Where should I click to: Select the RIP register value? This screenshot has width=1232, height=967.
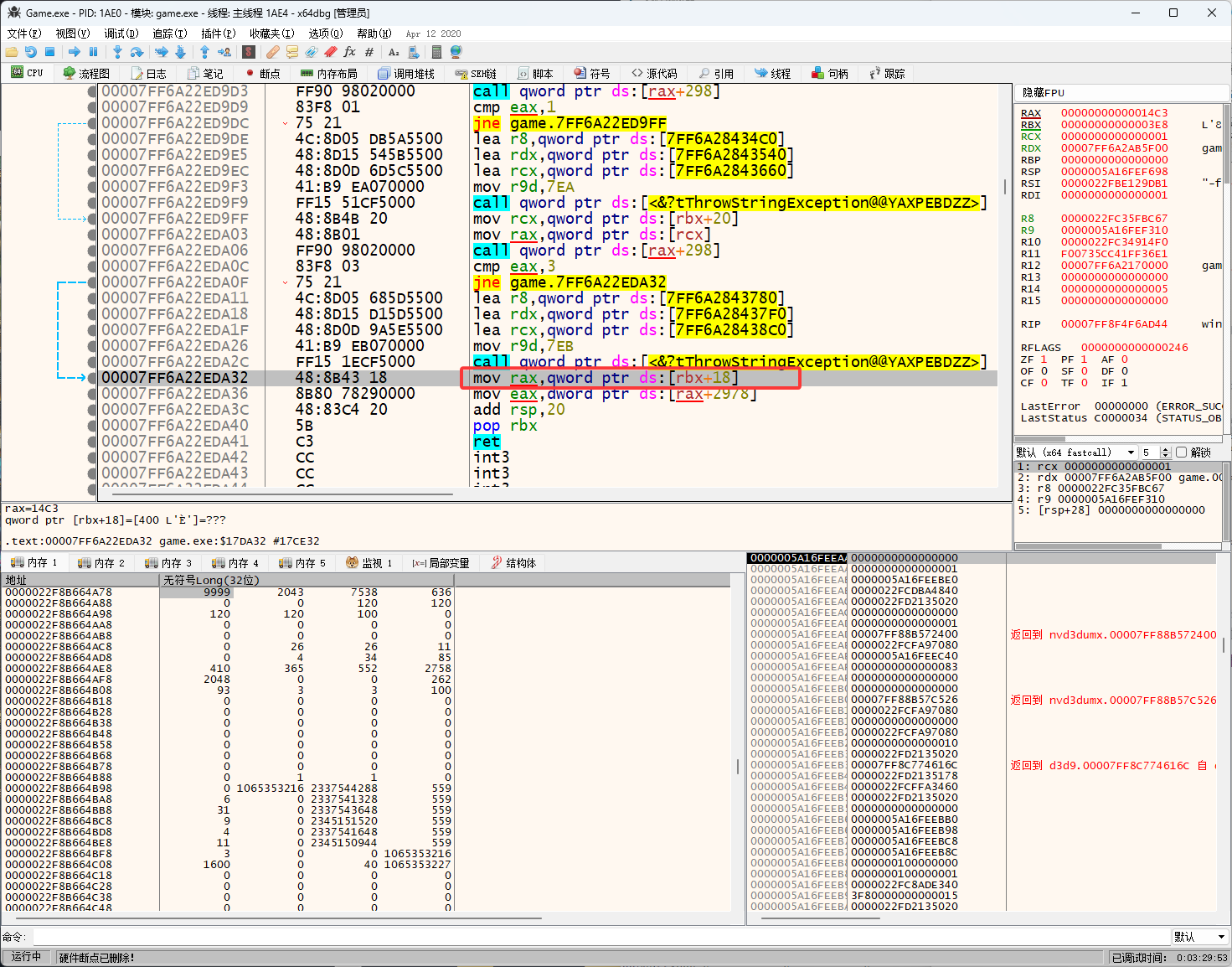pos(1114,324)
